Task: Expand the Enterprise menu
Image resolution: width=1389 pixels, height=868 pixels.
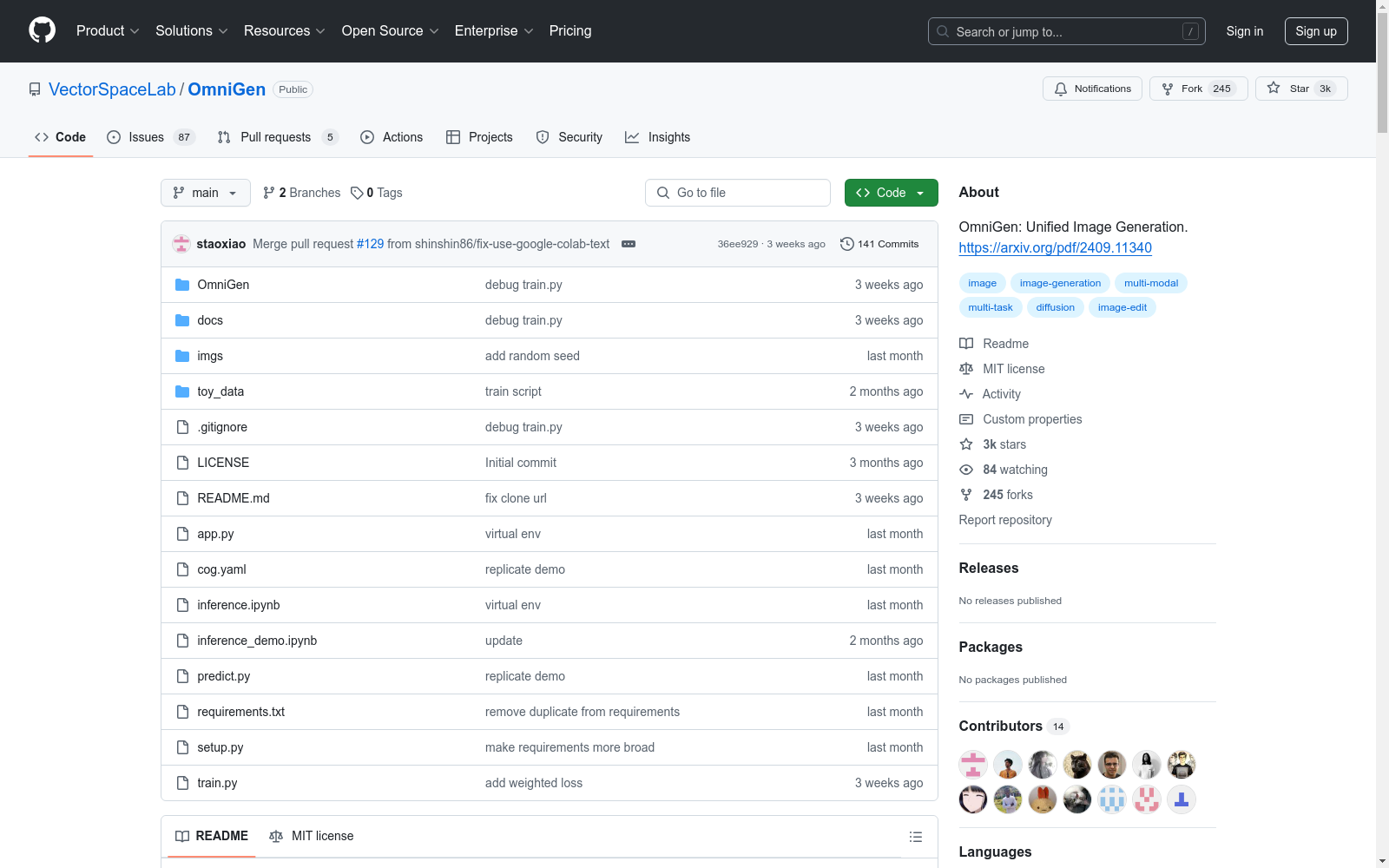Action: point(494,30)
